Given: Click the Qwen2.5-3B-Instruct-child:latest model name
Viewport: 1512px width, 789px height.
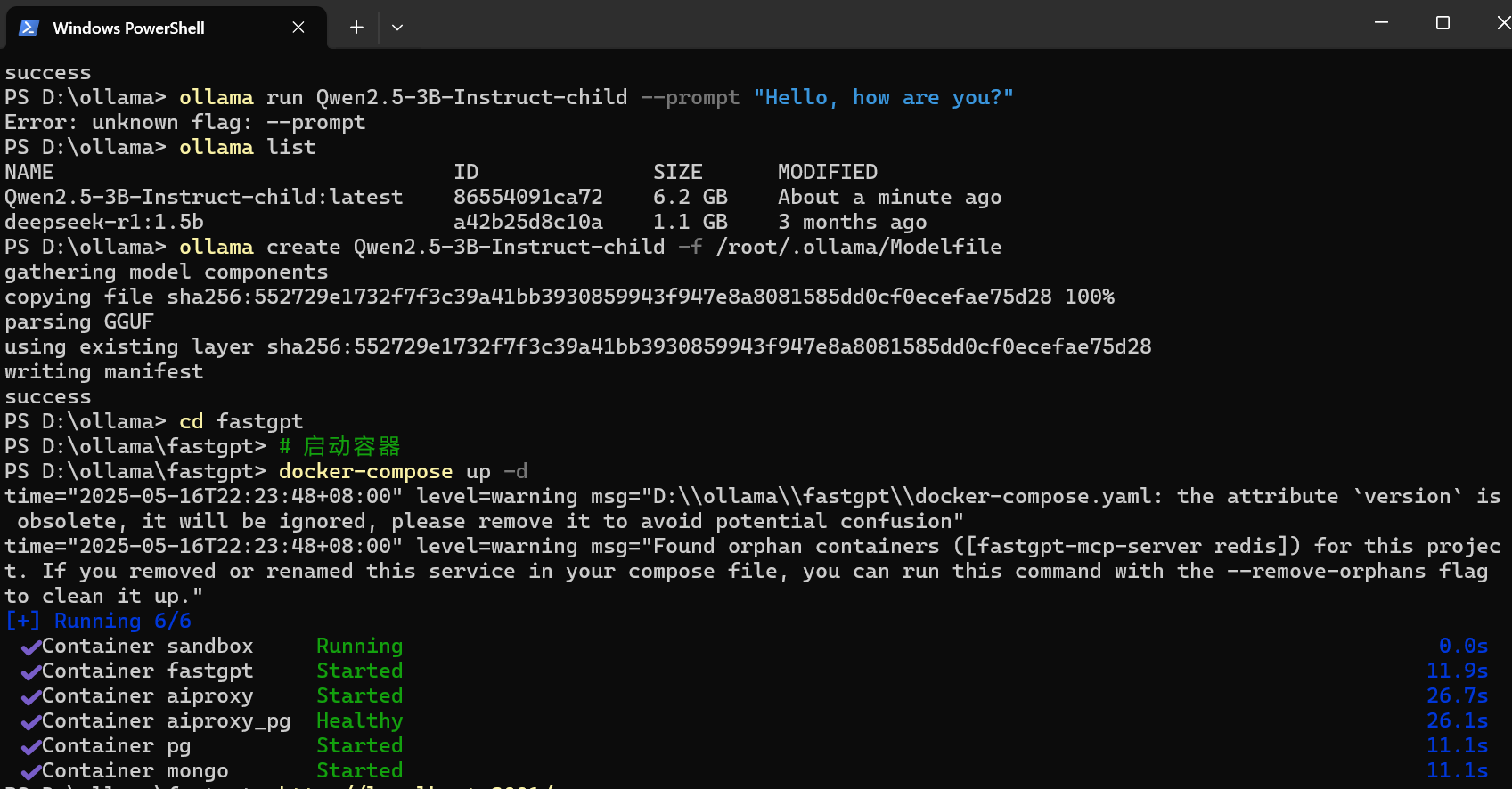Looking at the screenshot, I should click(203, 197).
